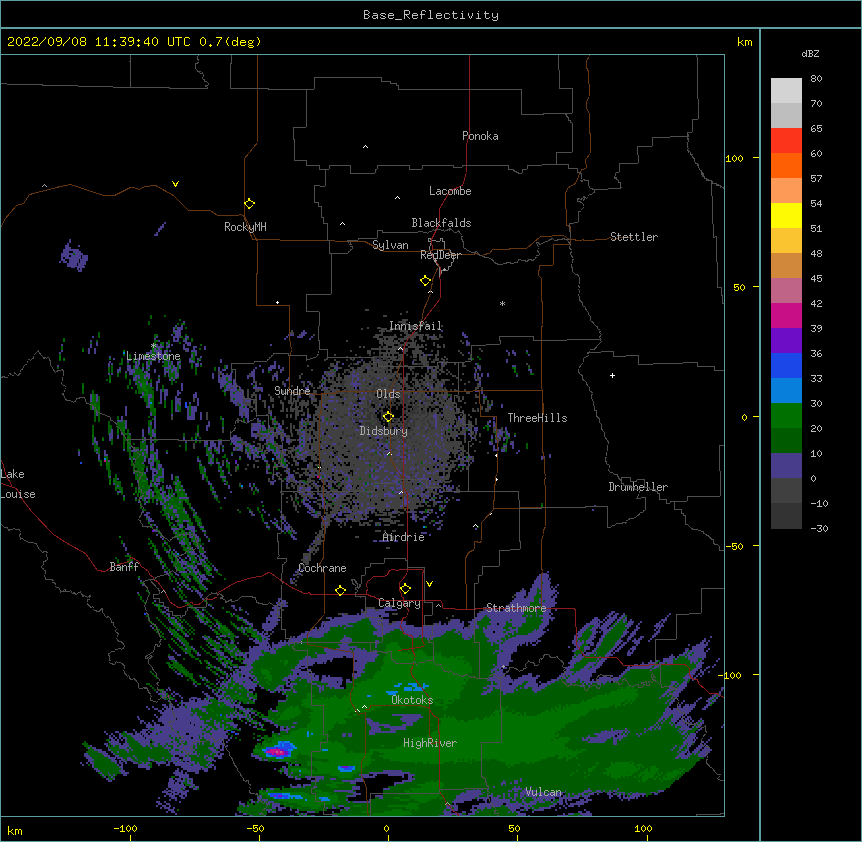Click the Ponoka city label
The image size is (862, 842).
tap(480, 136)
